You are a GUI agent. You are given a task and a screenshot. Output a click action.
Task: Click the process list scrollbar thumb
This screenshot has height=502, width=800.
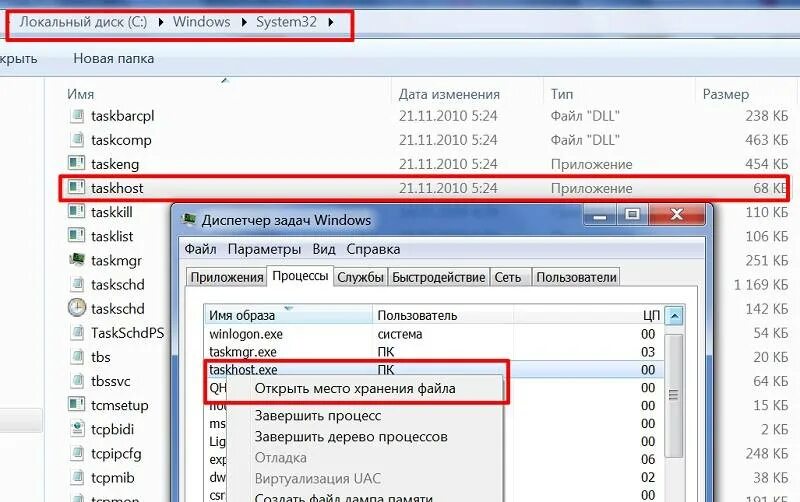674,395
